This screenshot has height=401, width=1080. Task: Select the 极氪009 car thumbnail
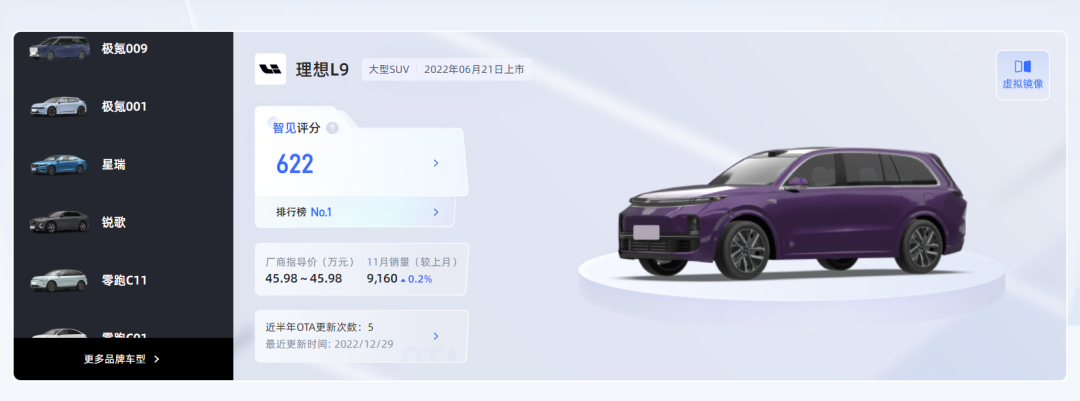coord(59,49)
